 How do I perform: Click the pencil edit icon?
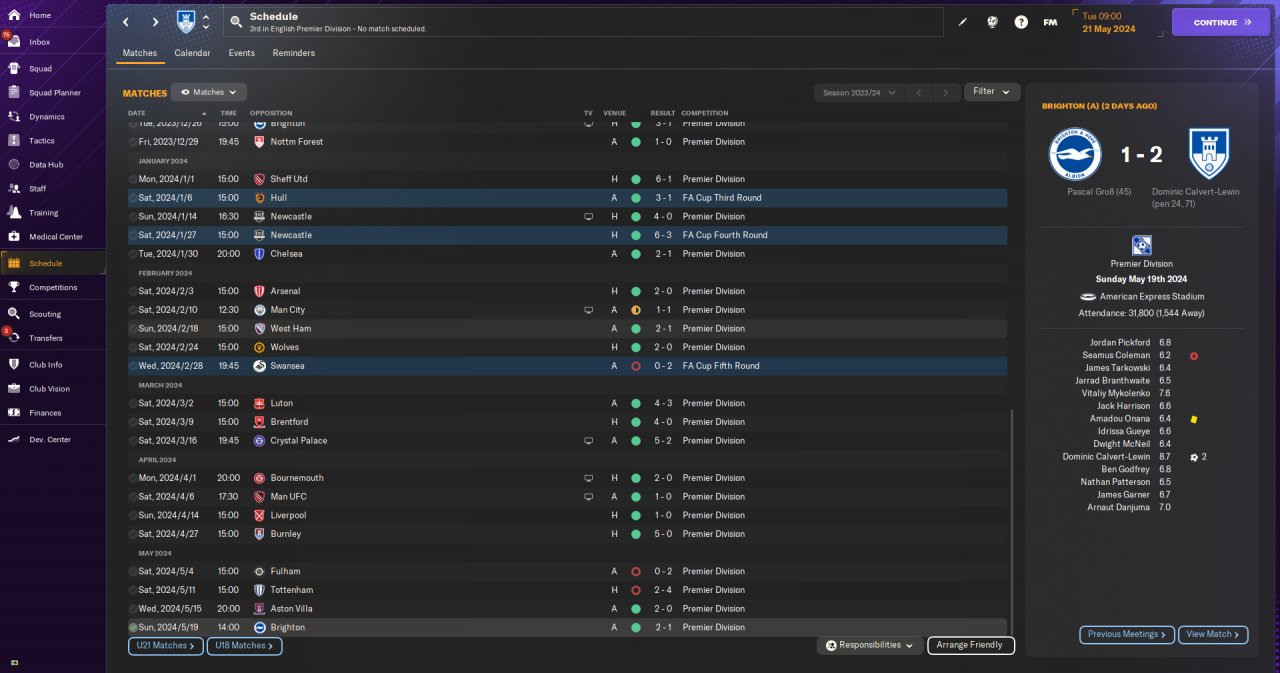pyautogui.click(x=963, y=22)
